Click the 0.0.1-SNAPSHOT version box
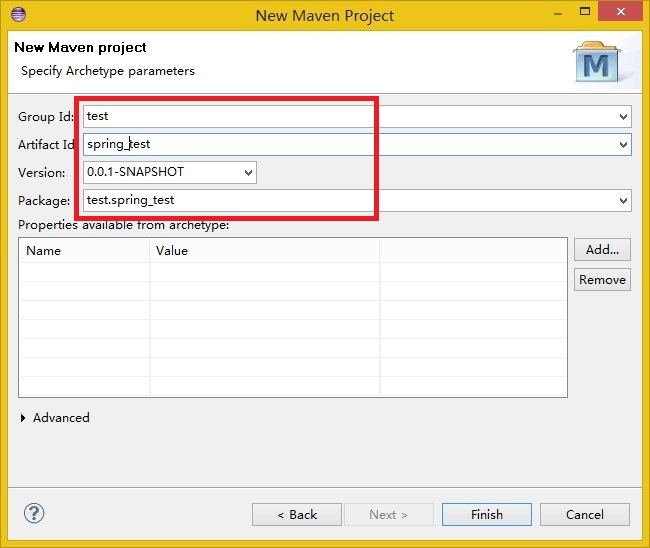 pyautogui.click(x=170, y=172)
